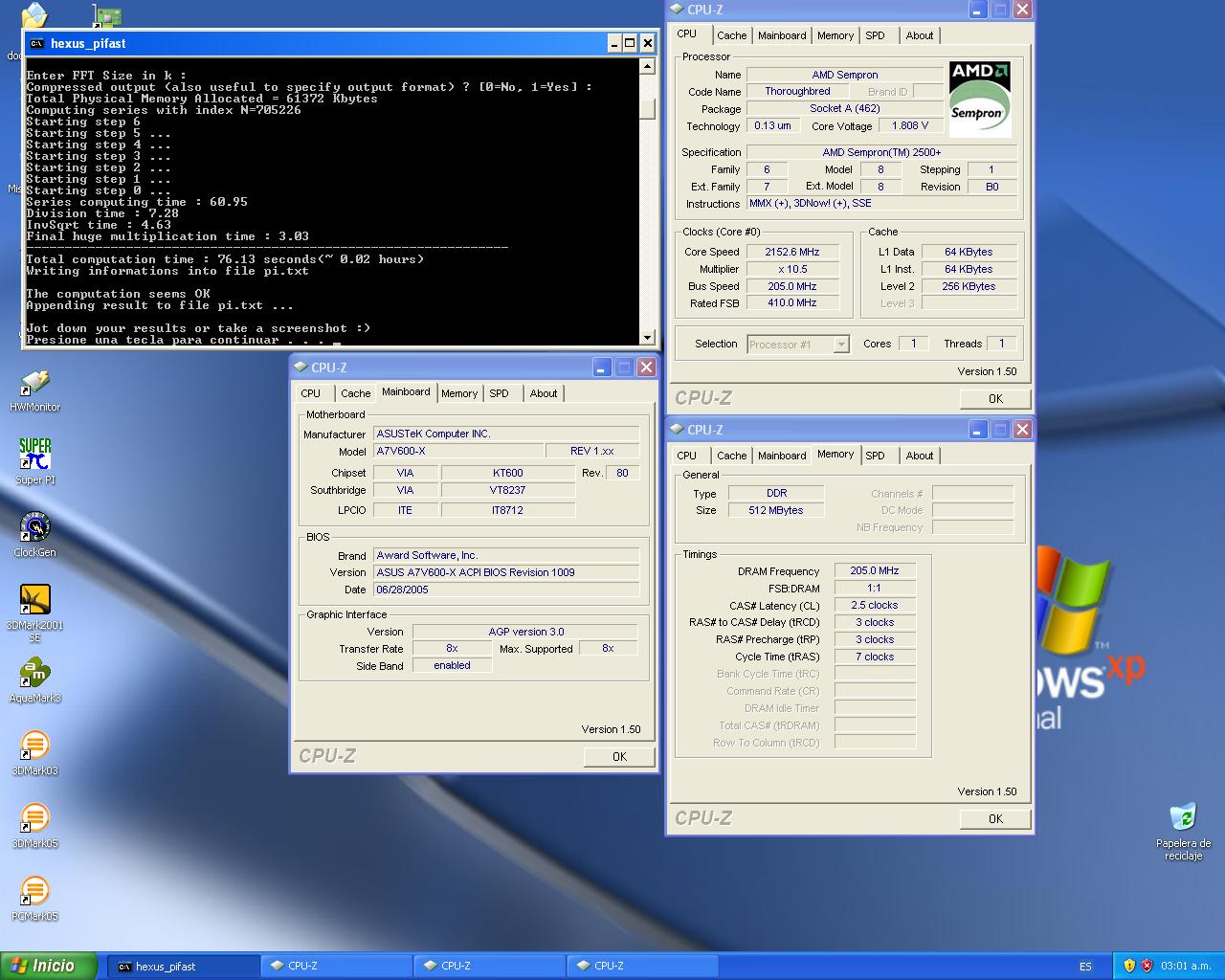Click the CAS# Latency 2.5 clocks value
This screenshot has width=1225, height=980.
[x=875, y=605]
